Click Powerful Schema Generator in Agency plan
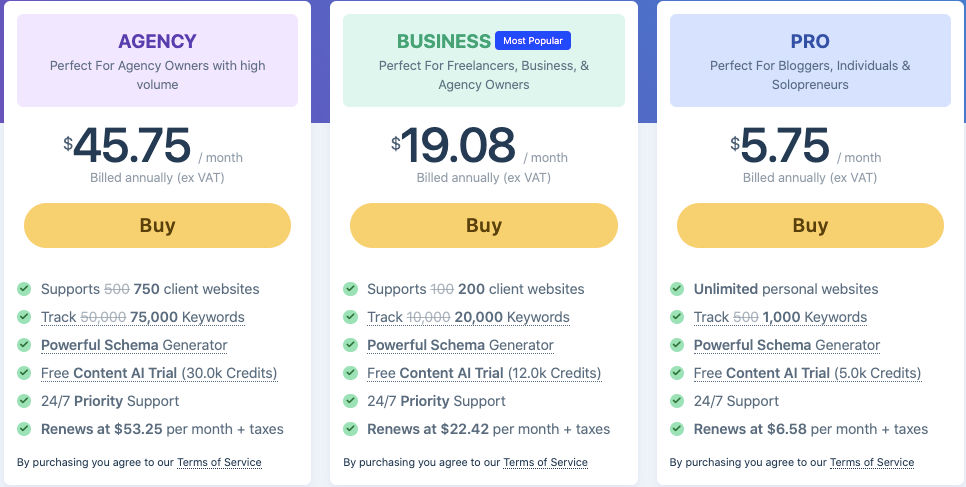Viewport: 966px width, 487px height. (x=134, y=345)
